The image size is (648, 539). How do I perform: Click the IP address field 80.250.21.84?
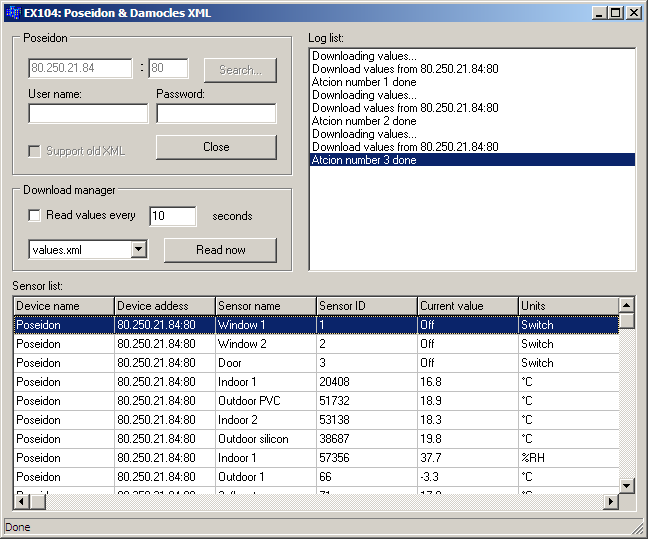point(80,68)
